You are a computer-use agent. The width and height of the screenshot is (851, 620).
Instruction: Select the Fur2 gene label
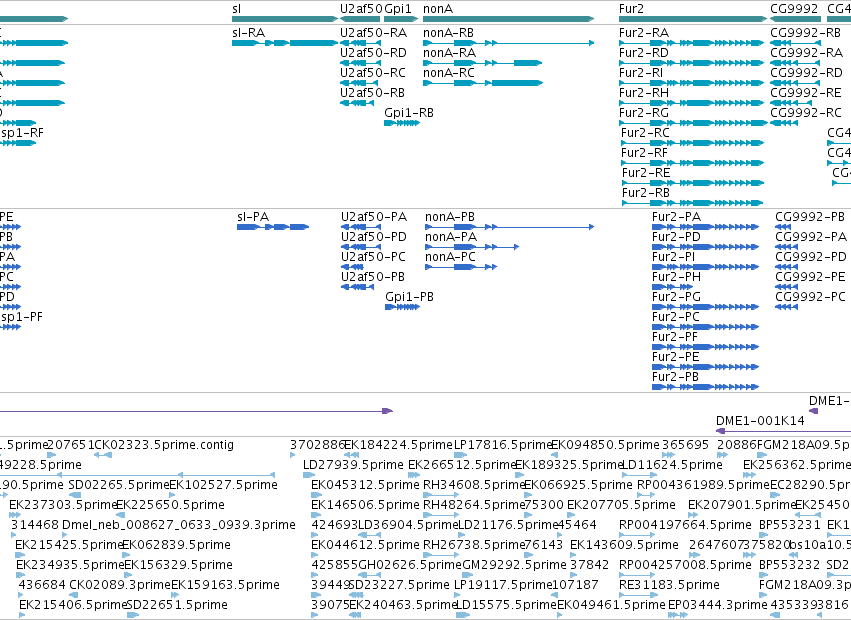631,9
